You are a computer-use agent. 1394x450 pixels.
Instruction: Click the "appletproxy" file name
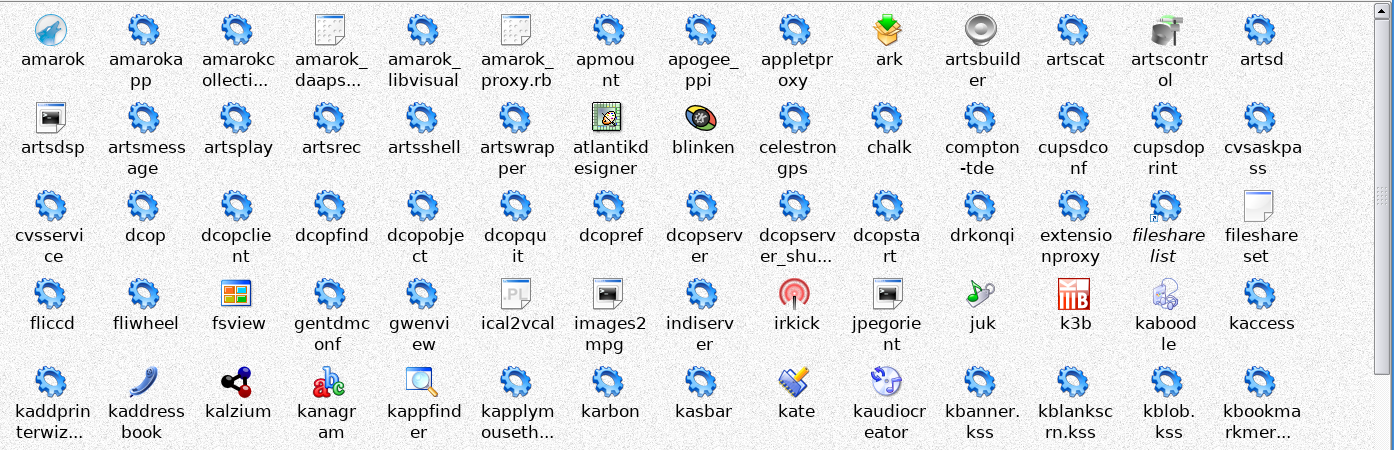point(795,70)
